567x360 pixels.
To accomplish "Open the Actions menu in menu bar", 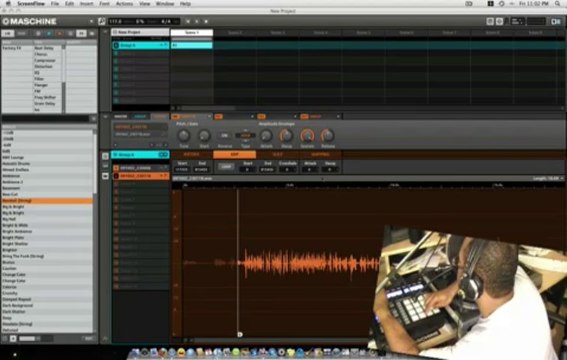I will [124, 4].
